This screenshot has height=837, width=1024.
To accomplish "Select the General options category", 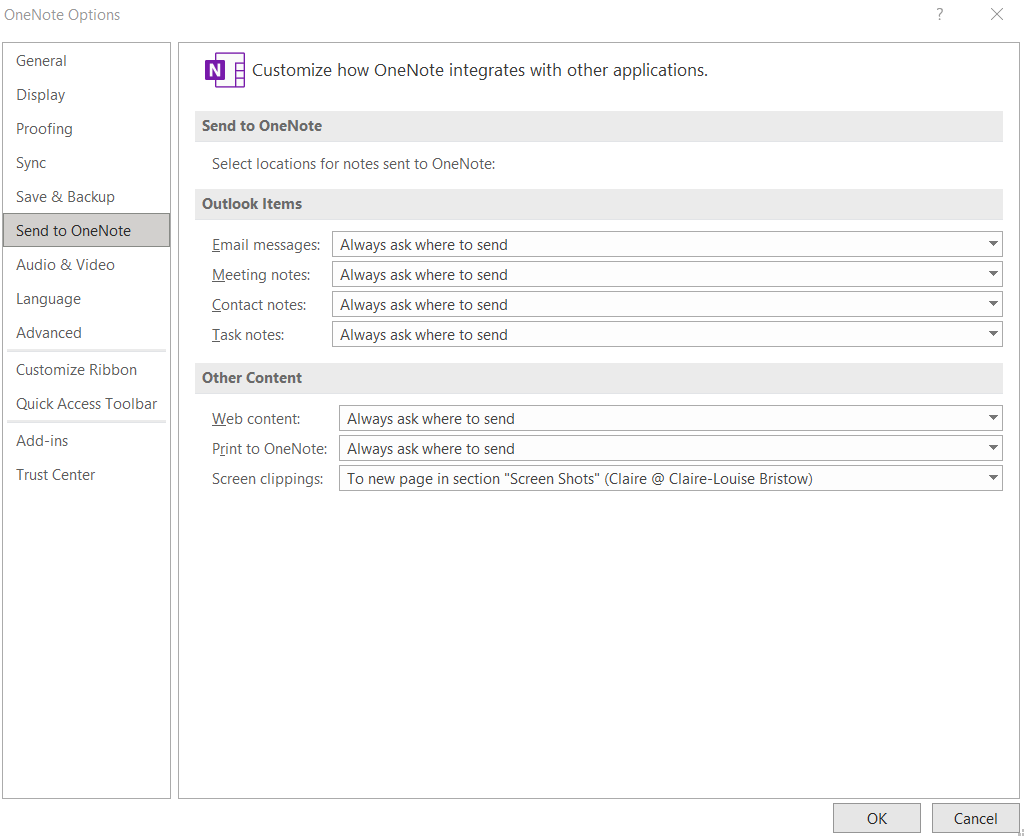I will point(41,61).
